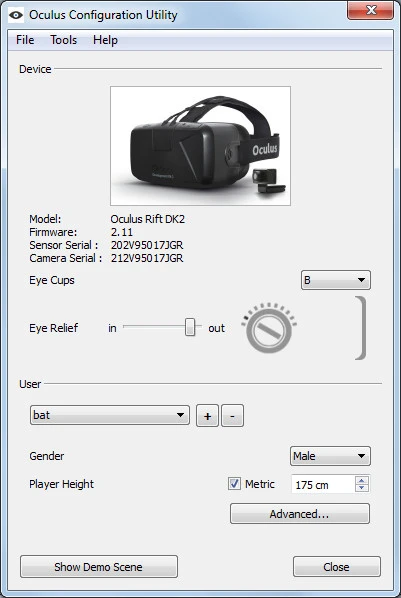Add a new user with plus button

[x=207, y=416]
